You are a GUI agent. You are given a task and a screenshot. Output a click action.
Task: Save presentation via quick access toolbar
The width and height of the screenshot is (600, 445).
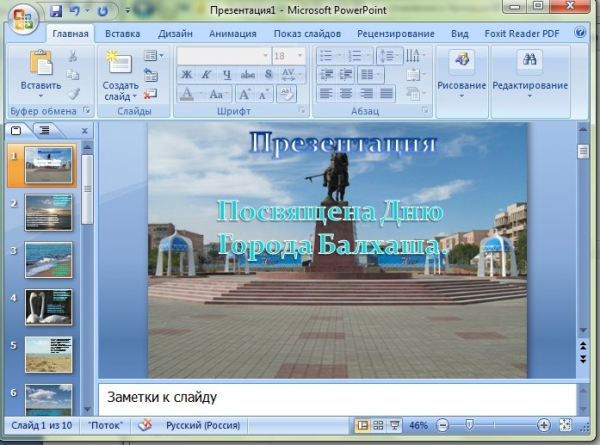click(55, 11)
